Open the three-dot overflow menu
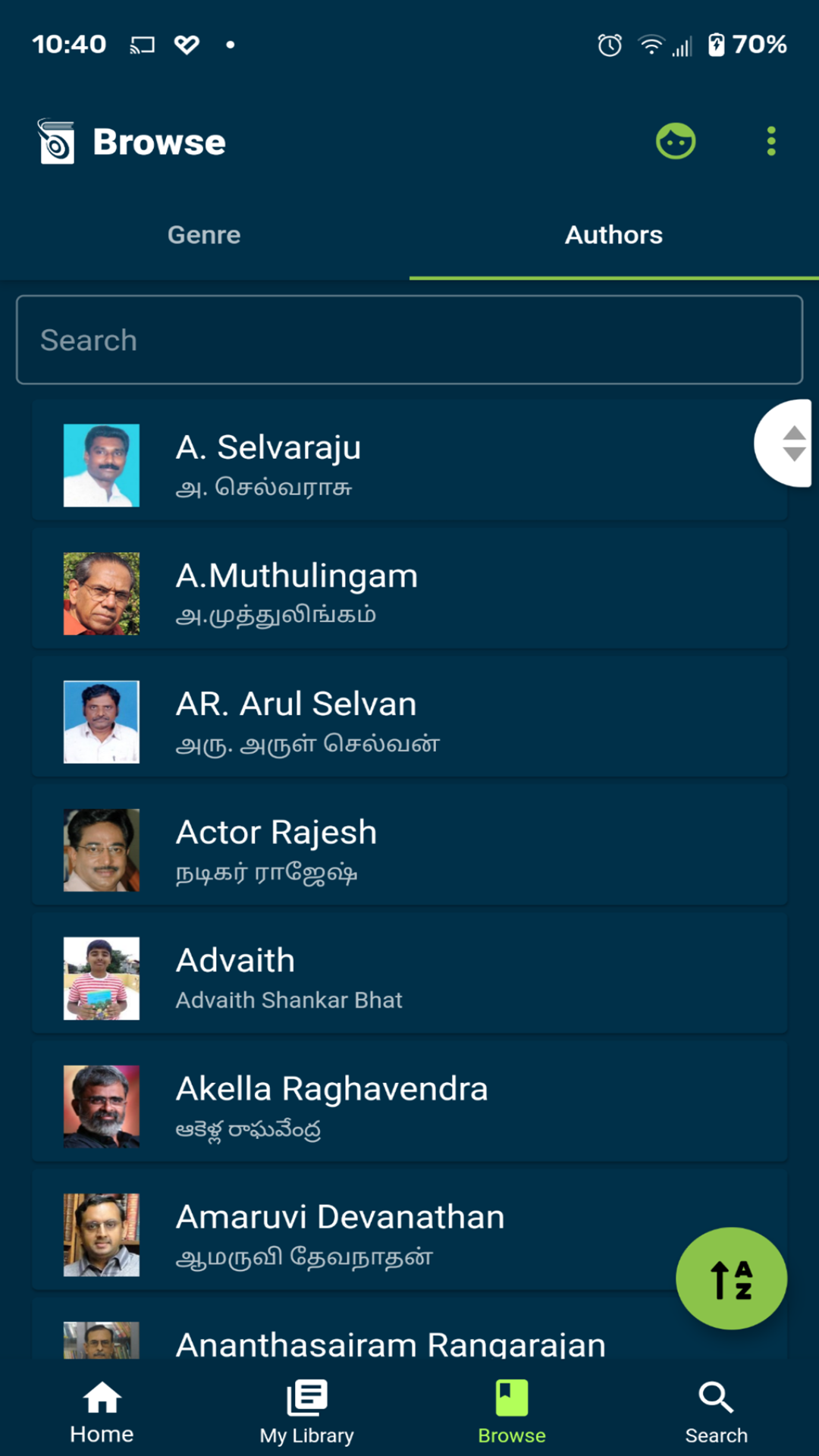The width and height of the screenshot is (819, 1456). point(771,142)
